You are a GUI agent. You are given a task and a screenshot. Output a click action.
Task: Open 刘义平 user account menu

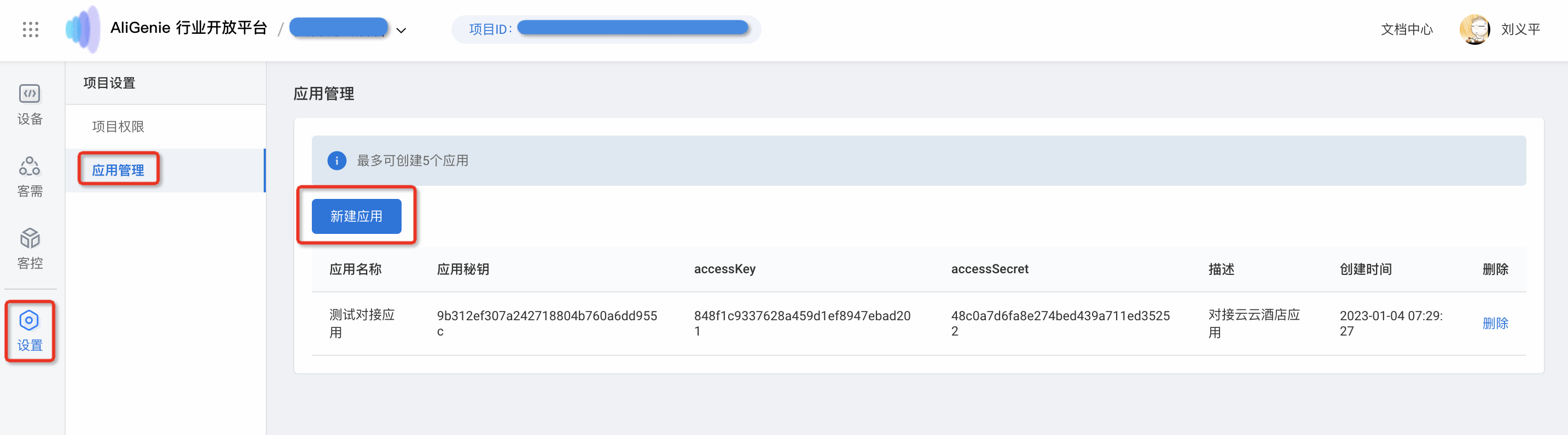click(1520, 29)
